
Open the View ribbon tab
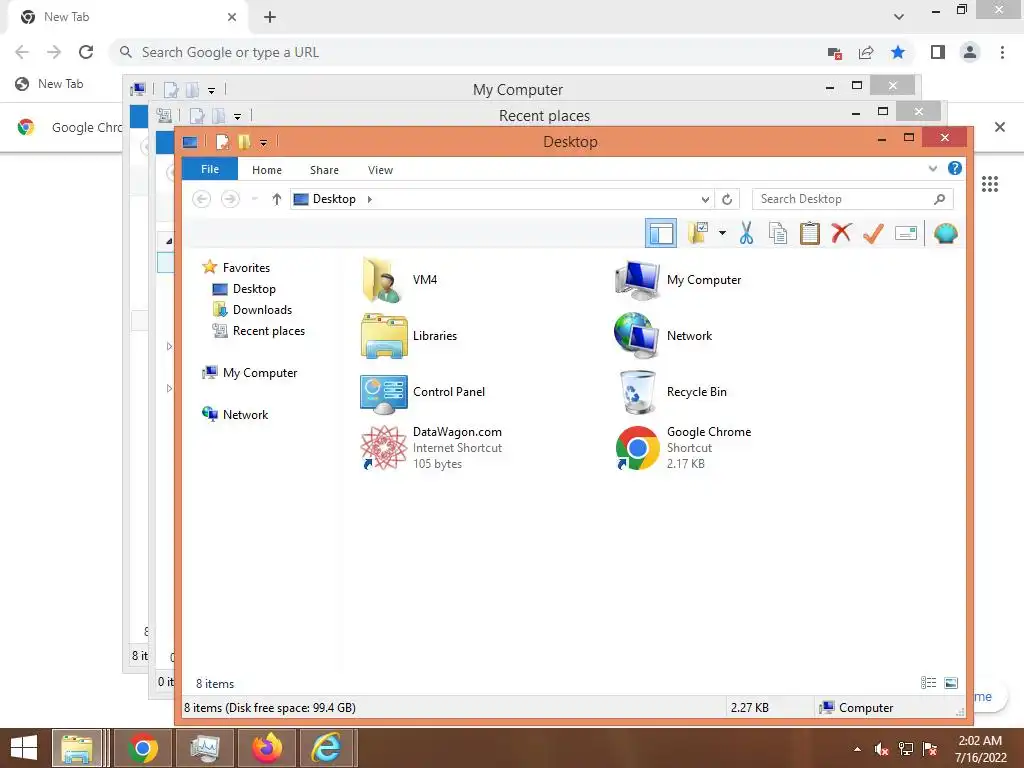click(380, 170)
